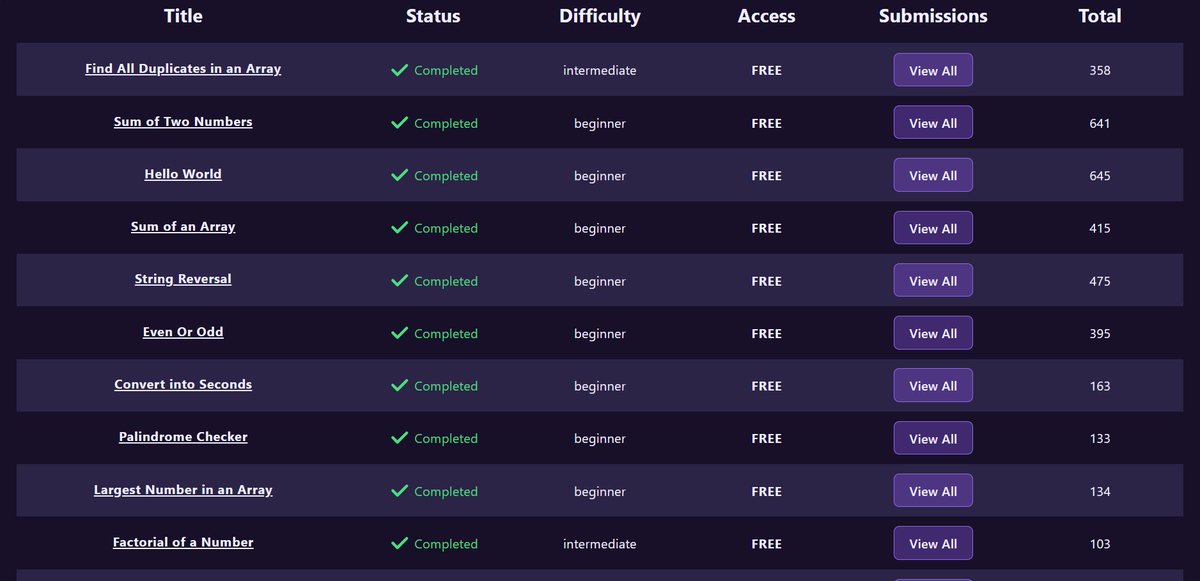
Task: Click FREE access label in Sum of Two Numbers row
Action: point(767,123)
